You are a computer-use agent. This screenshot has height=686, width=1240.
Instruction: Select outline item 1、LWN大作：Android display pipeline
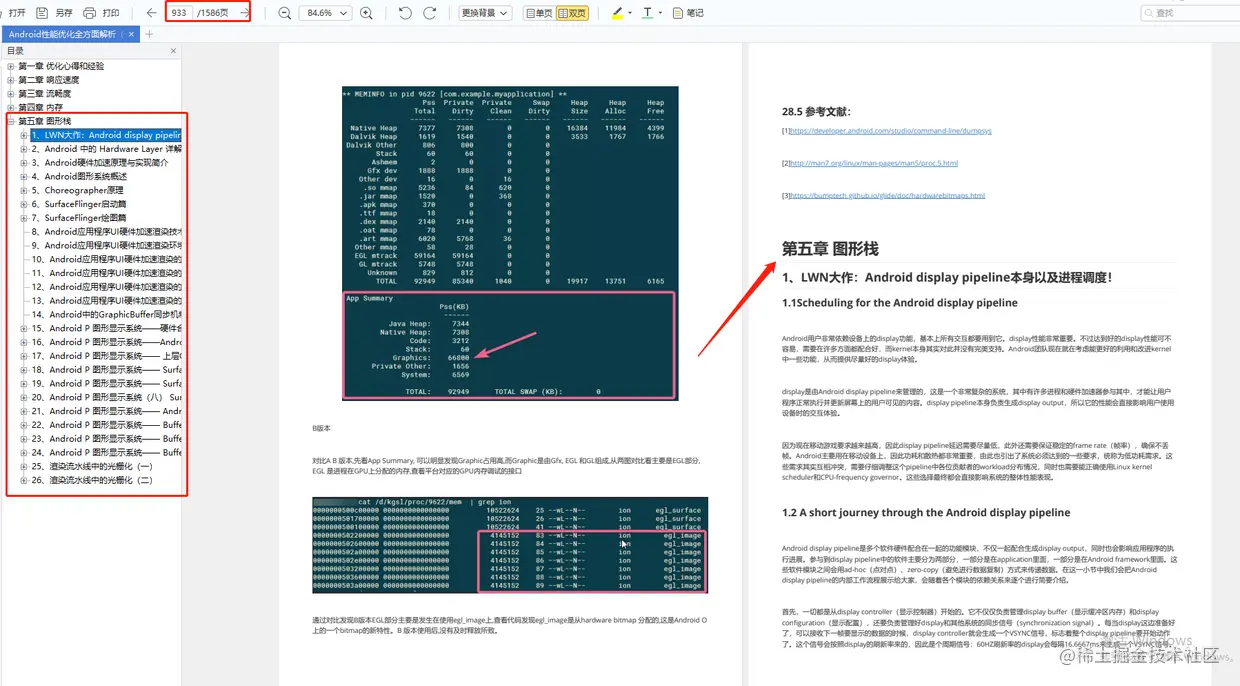click(x=106, y=135)
